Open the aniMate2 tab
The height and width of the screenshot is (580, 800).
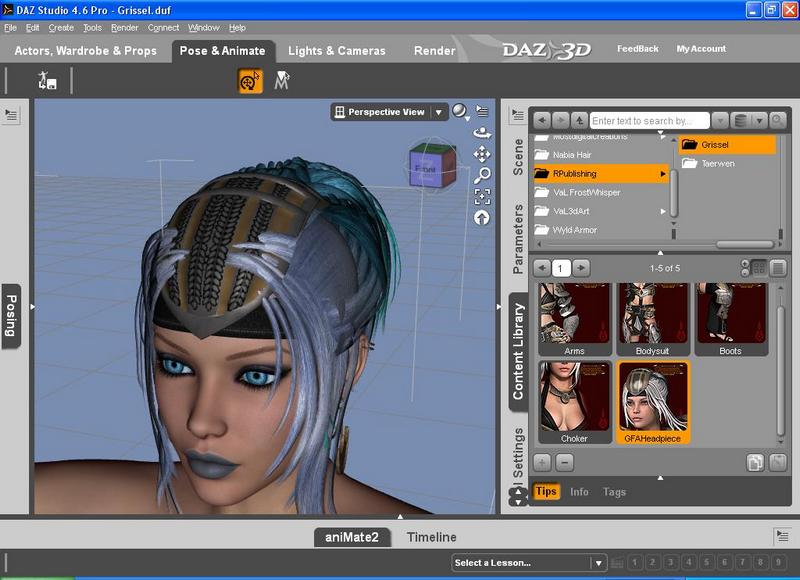[352, 537]
